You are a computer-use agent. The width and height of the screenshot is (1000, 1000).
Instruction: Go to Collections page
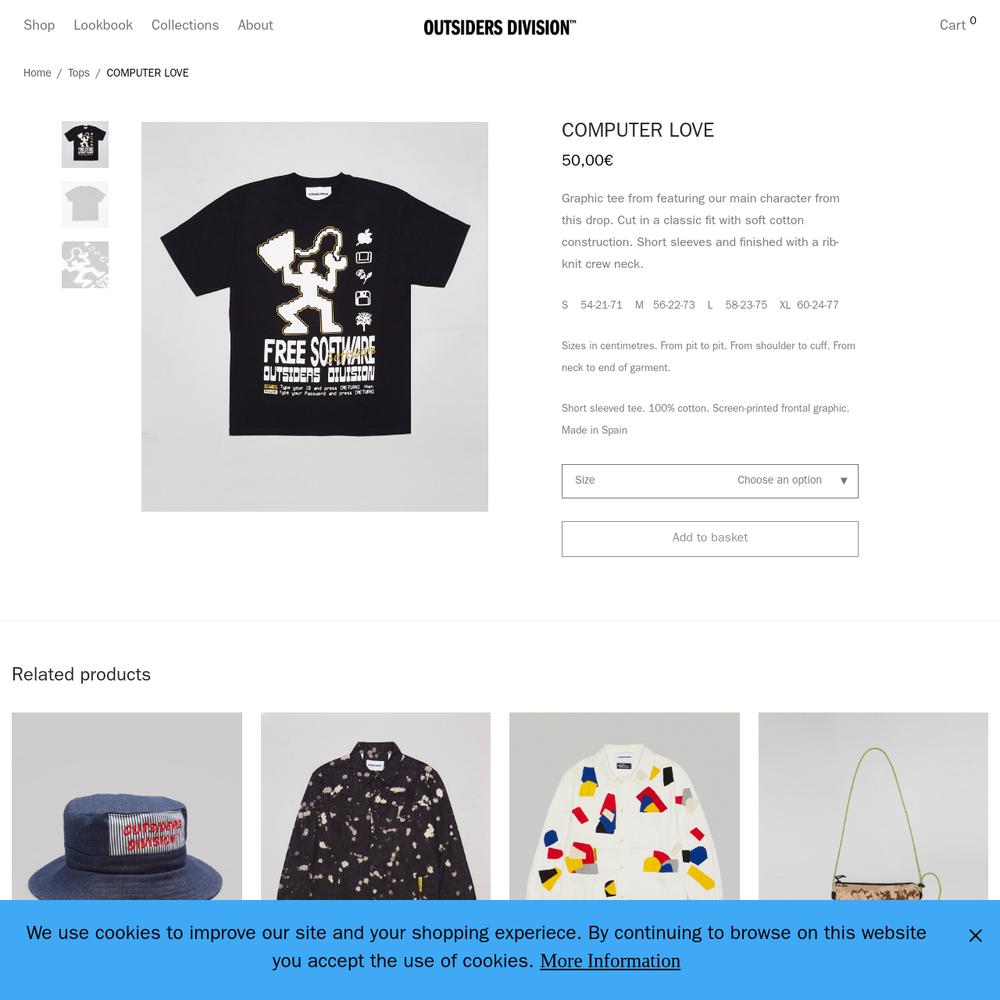185,25
